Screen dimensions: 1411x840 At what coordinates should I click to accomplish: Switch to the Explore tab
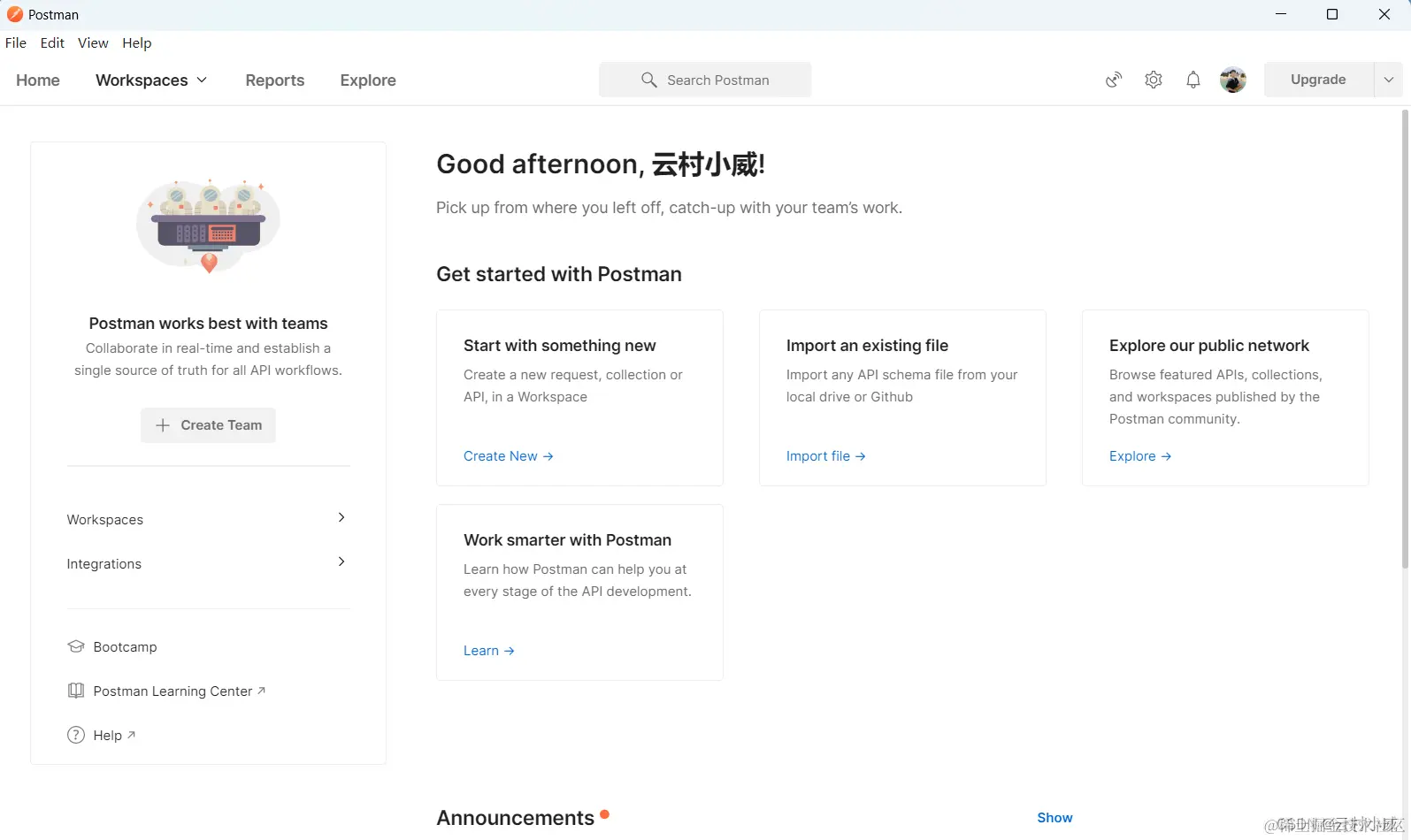click(x=368, y=80)
